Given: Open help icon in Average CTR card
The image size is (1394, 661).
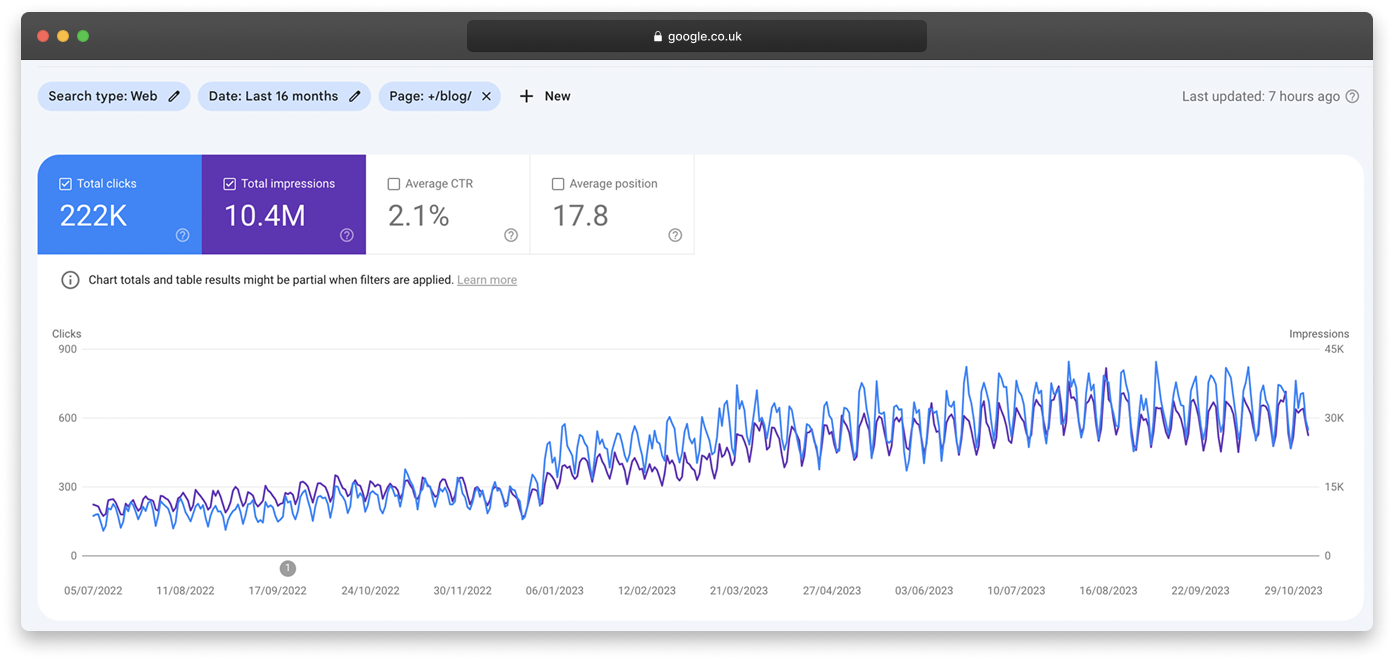Looking at the screenshot, I should 511,235.
